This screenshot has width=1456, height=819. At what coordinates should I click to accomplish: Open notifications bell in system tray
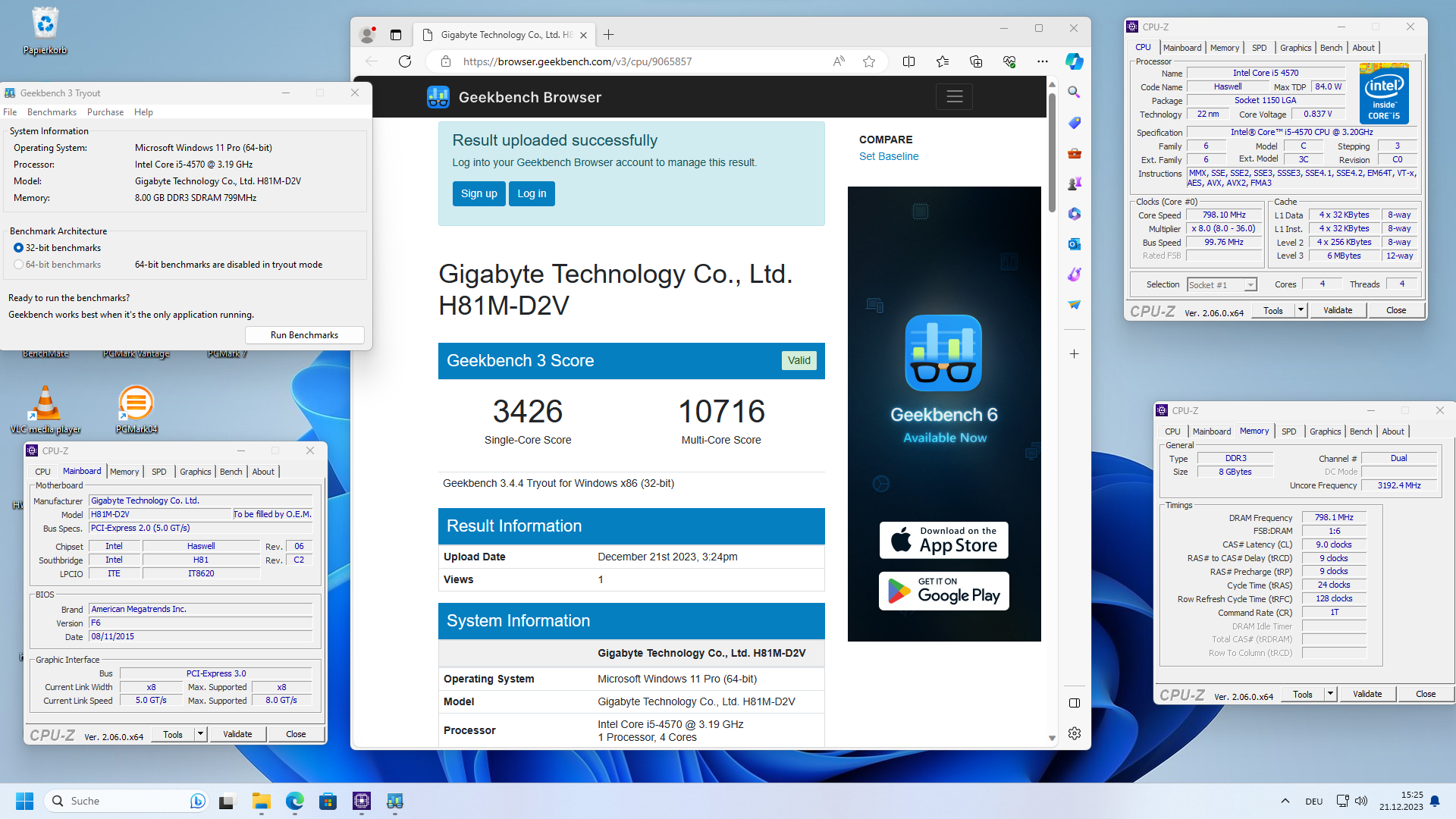click(x=1435, y=801)
